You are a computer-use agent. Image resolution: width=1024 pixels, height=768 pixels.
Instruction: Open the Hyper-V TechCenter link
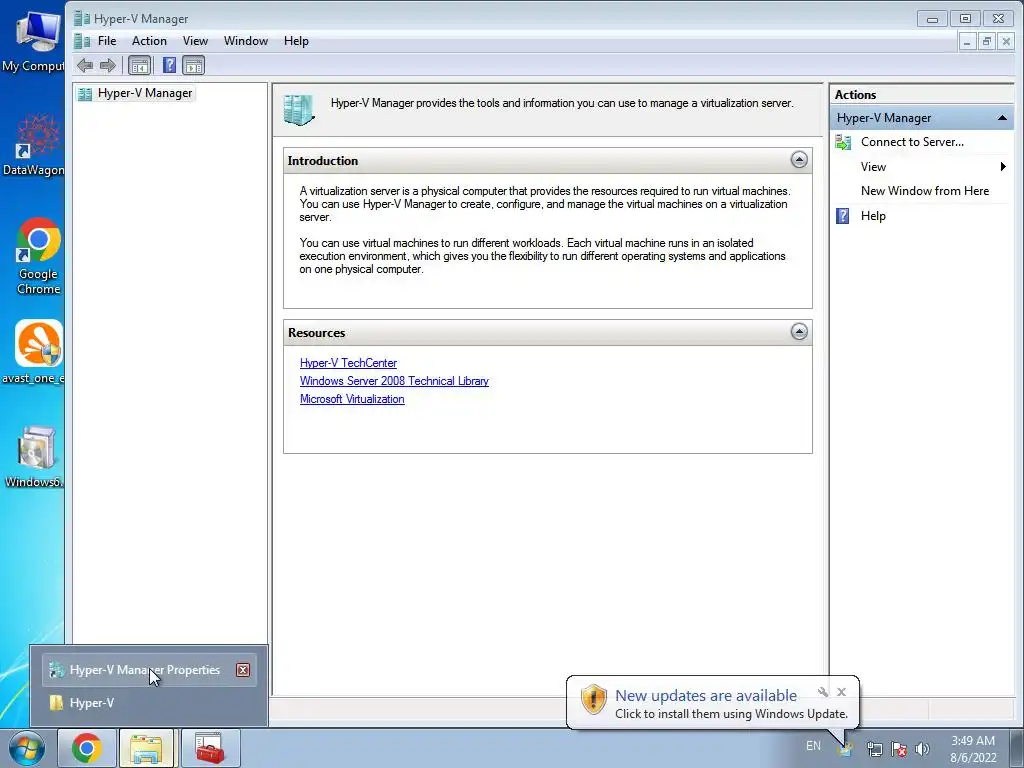point(348,363)
